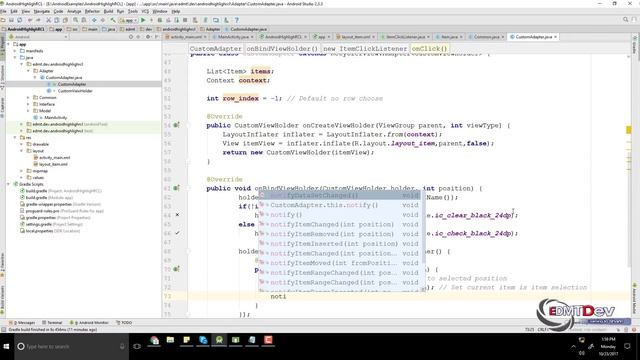640x360 pixels.
Task: Click the taskbar search box
Action: 71,347
